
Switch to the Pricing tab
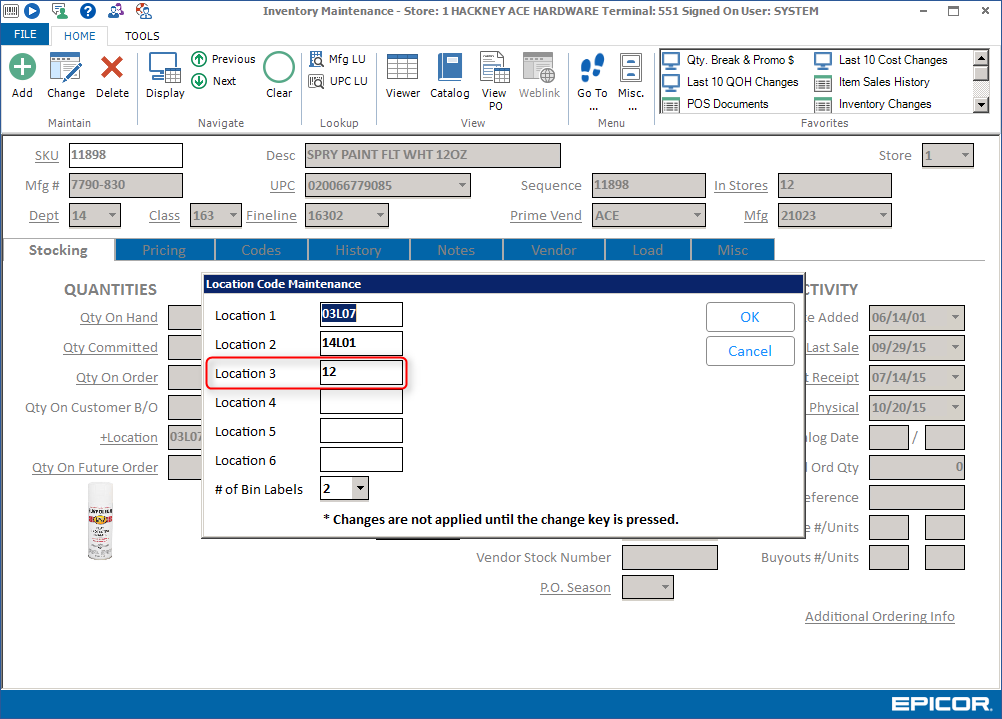pos(164,250)
